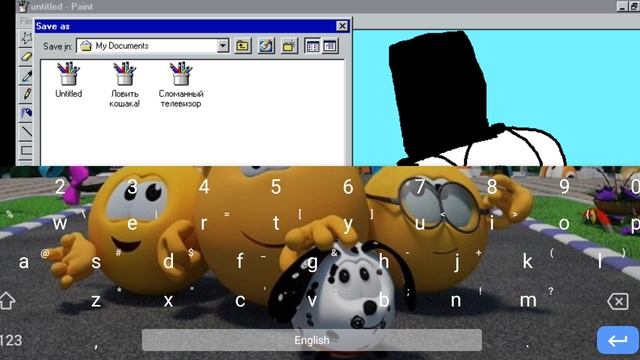Expand the Save in dropdown arrow
640x360 pixels.
(x=223, y=46)
